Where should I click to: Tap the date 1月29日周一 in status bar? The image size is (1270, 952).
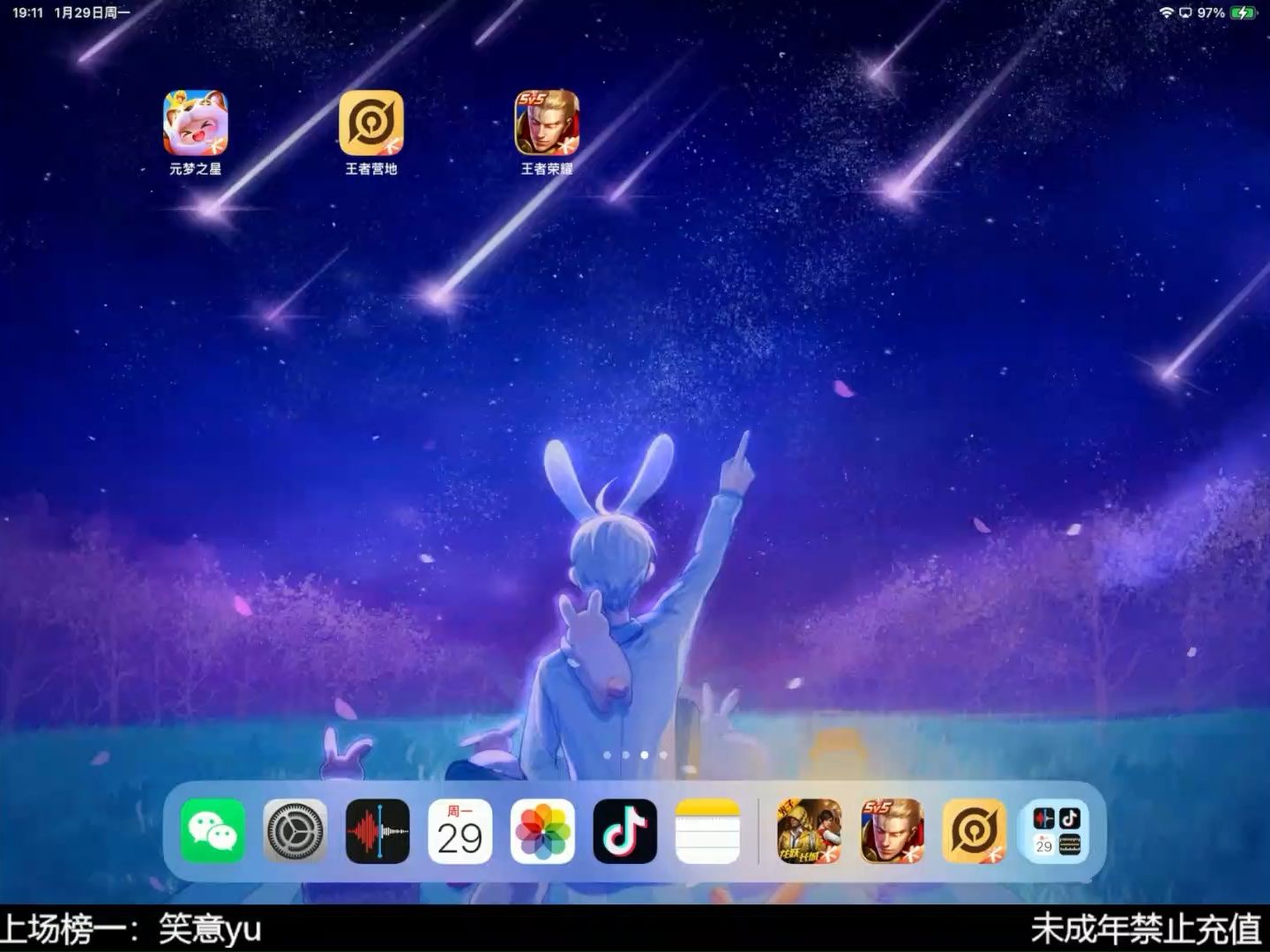coord(92,12)
